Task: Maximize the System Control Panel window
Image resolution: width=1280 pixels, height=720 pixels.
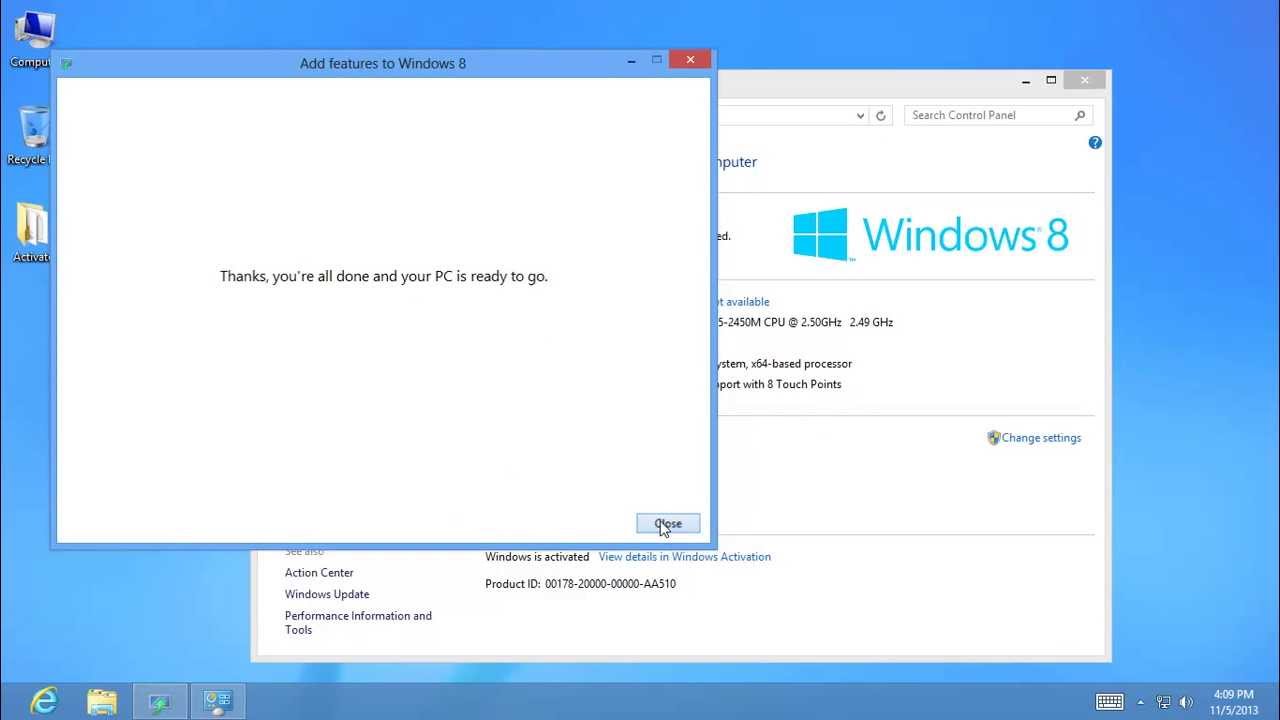Action: [1051, 80]
